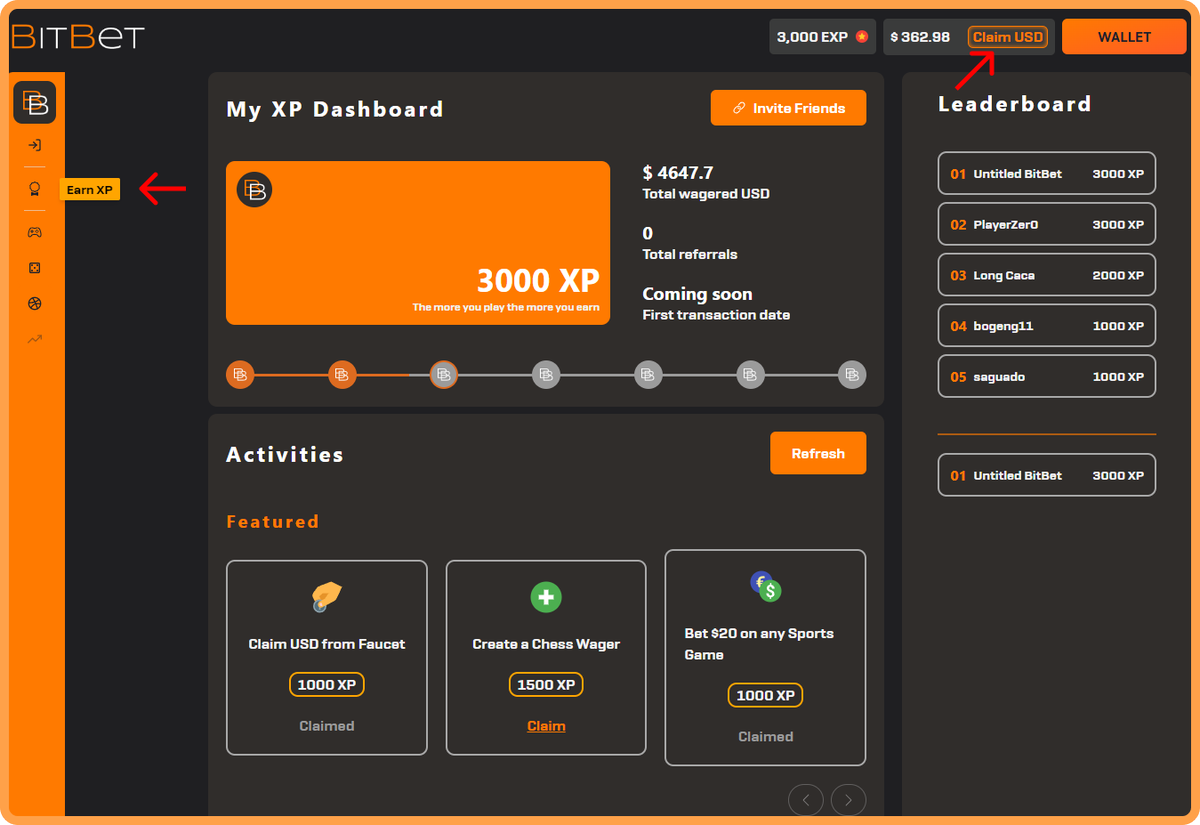The width and height of the screenshot is (1200, 825).
Task: Click the faucet hand icon on the Claim USD card
Action: 326,598
